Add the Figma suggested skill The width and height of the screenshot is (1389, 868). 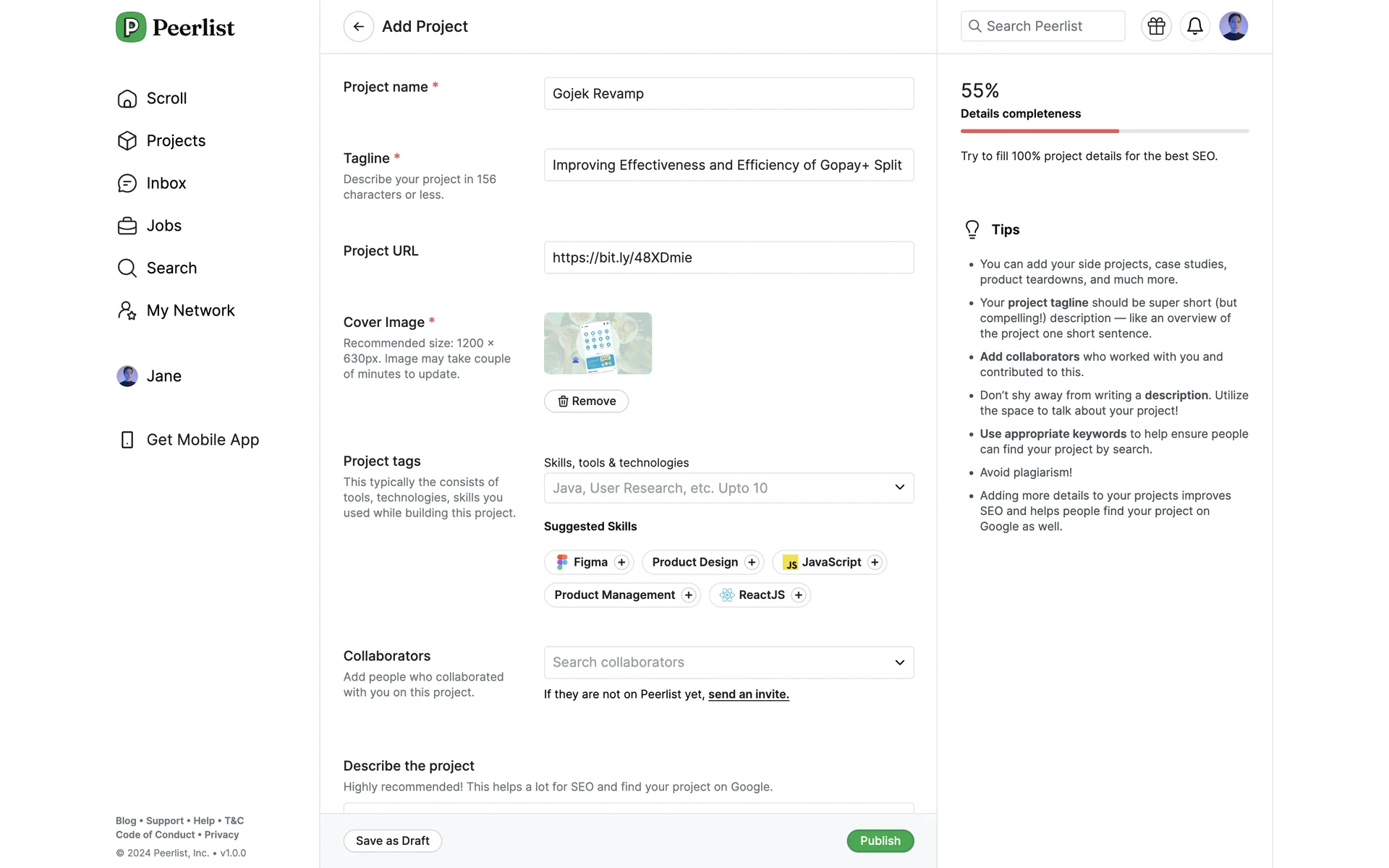point(621,563)
